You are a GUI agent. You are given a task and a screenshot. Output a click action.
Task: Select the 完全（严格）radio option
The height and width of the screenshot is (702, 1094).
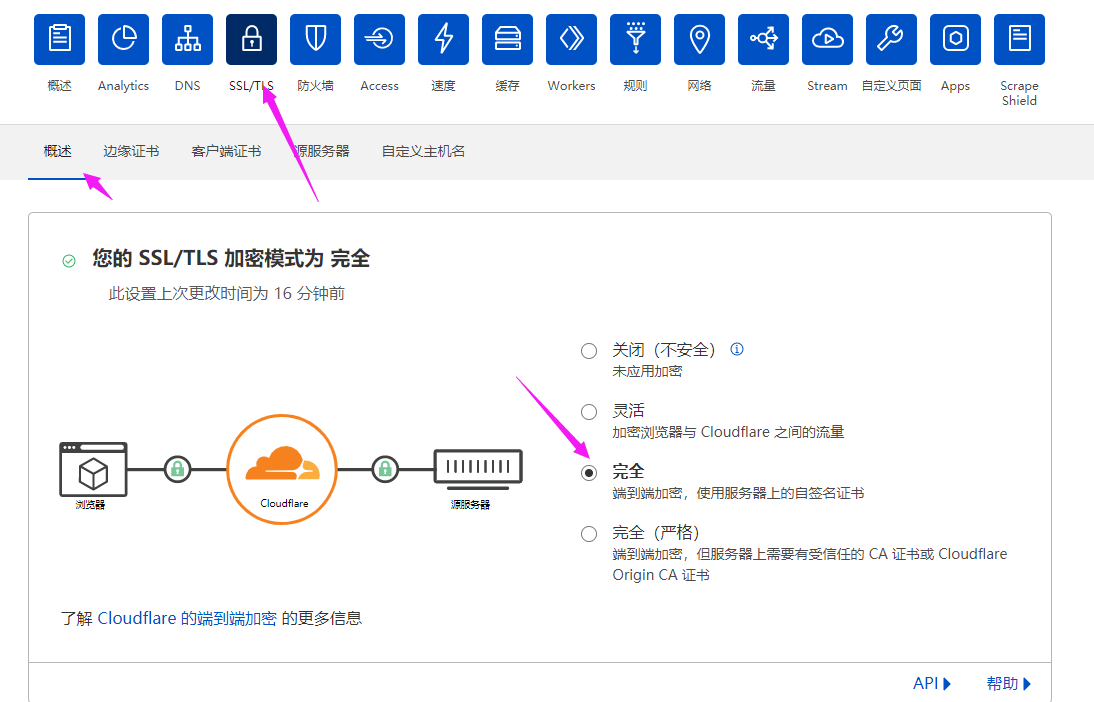coord(589,534)
